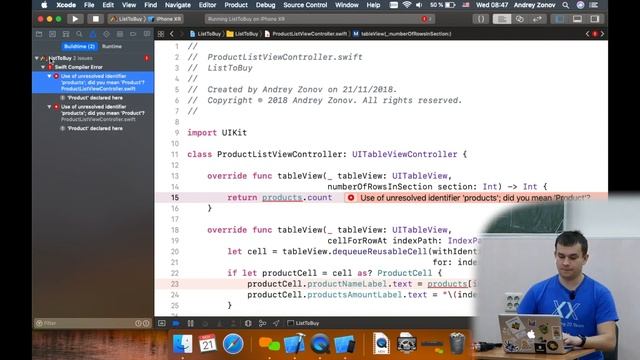This screenshot has width=640, height=360.
Task: Open the ListToBuy scheme dropdown
Action: click(x=127, y=19)
